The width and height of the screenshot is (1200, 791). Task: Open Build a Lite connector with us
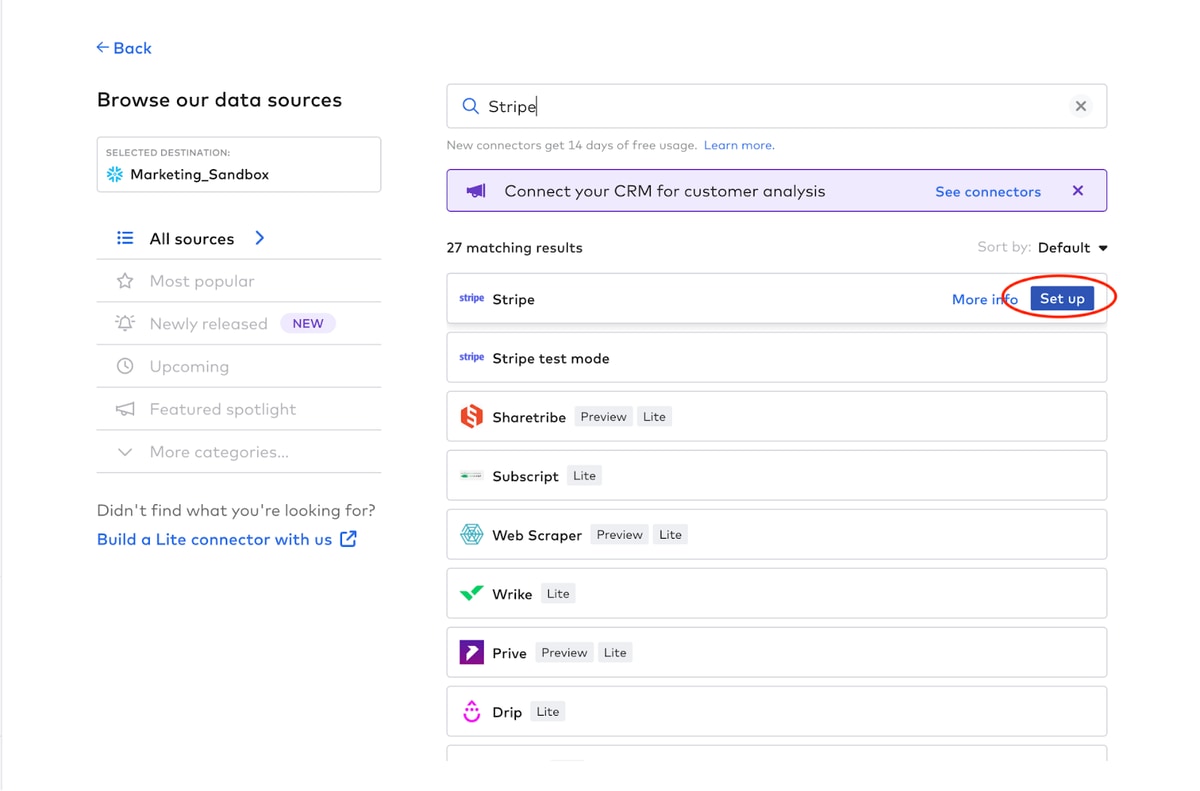coord(214,539)
